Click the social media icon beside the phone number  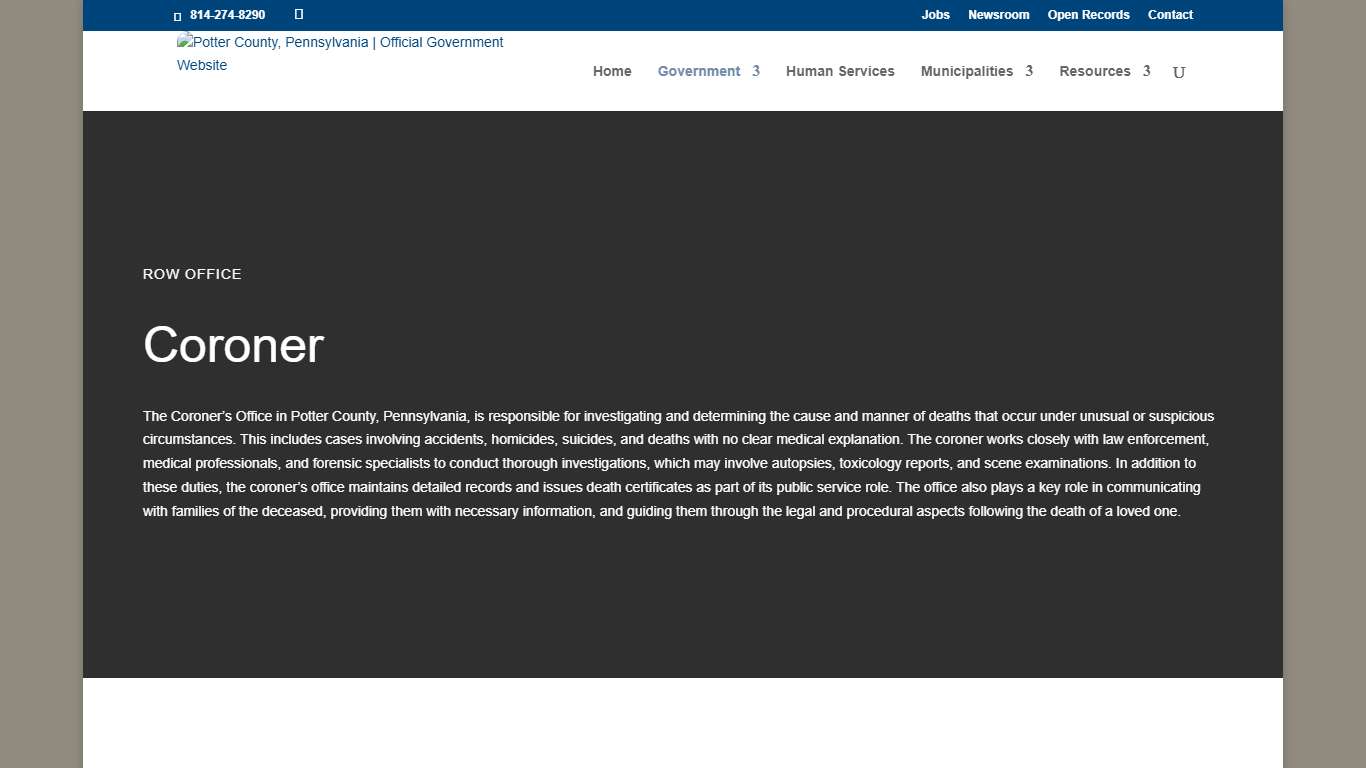298,14
